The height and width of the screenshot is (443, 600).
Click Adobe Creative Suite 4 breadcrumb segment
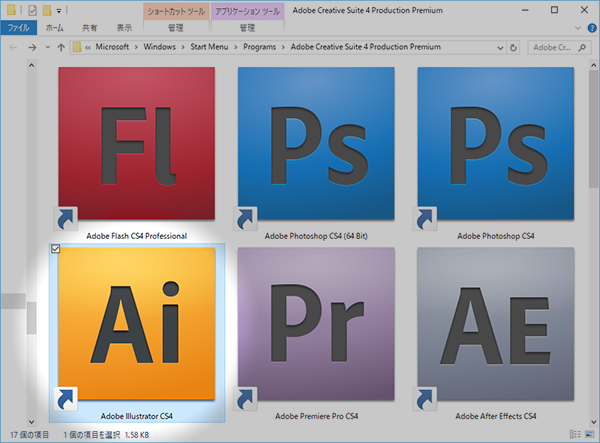click(x=366, y=47)
